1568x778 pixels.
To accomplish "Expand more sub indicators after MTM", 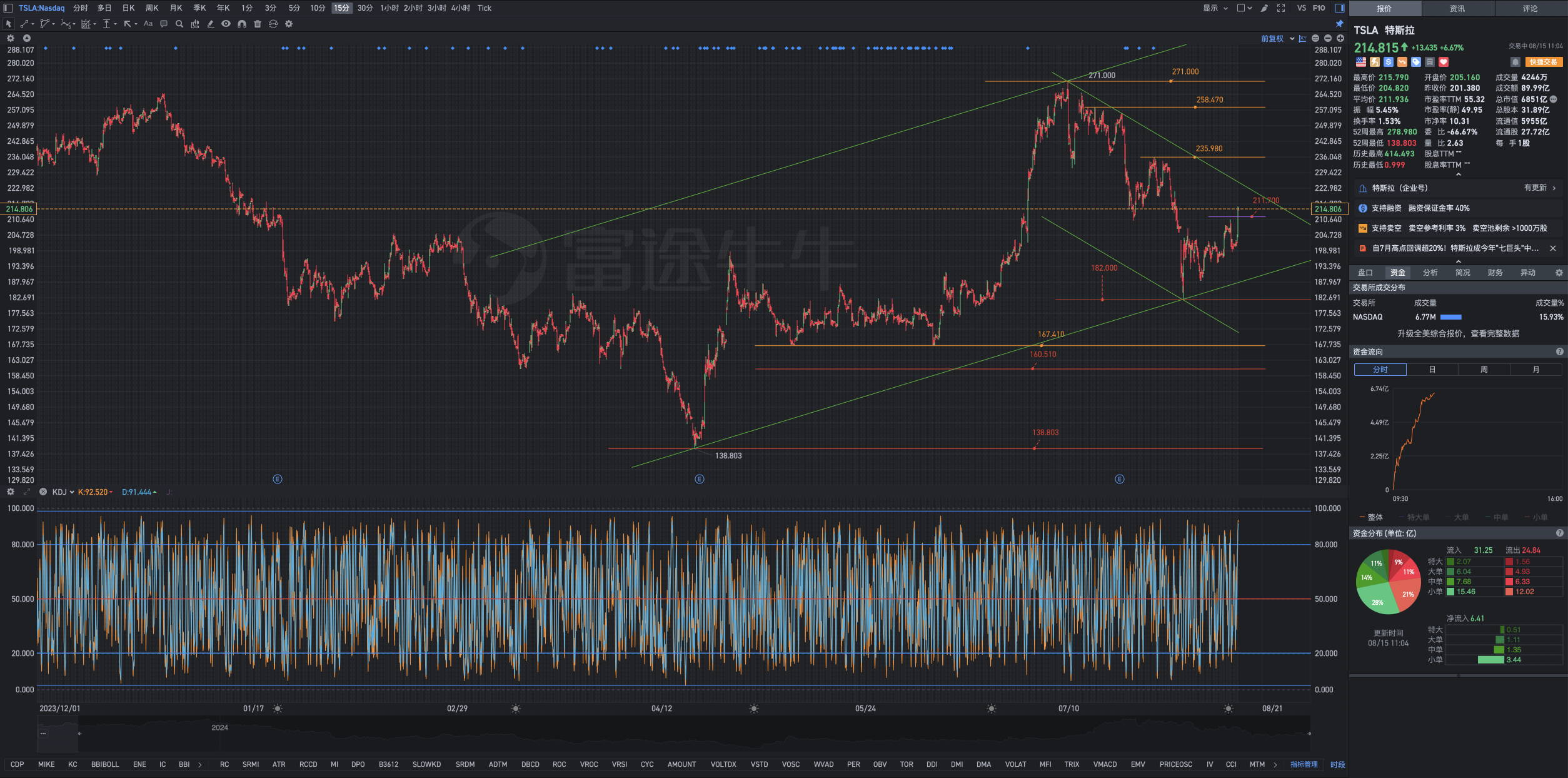I will (1275, 764).
